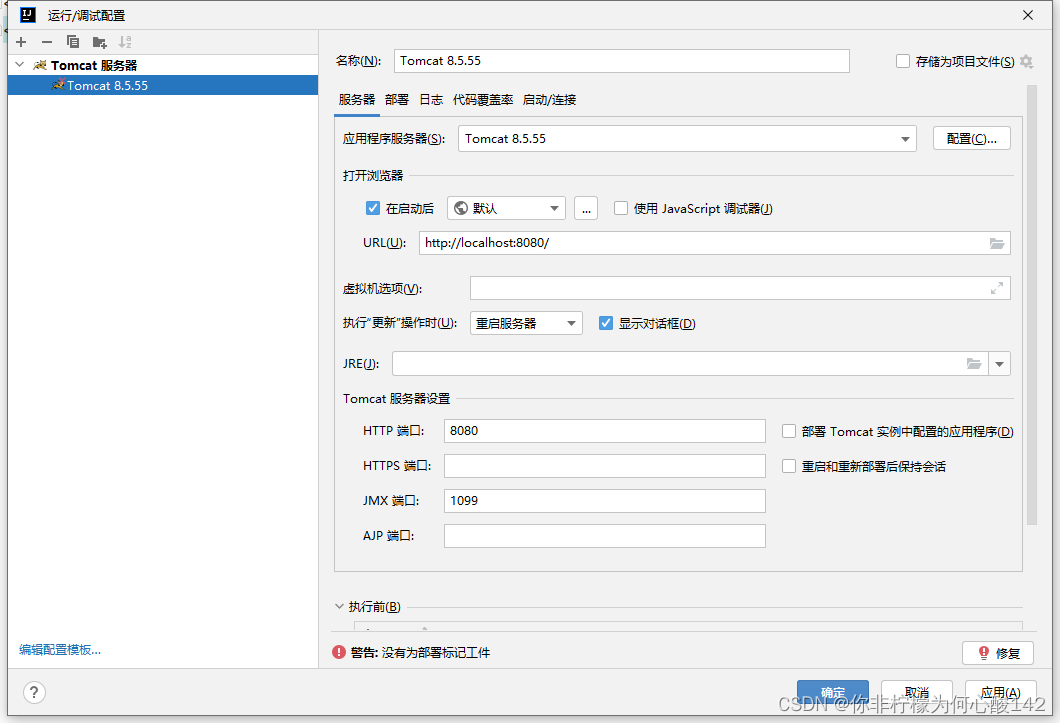
Task: Open the 代码覆盖率 tab
Action: [483, 100]
